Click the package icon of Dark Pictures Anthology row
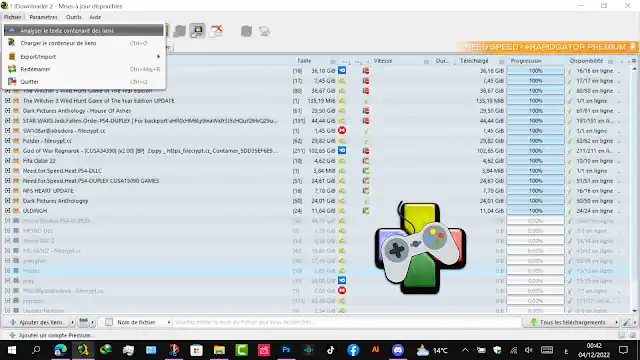The width and height of the screenshot is (640, 360). [x=16, y=200]
